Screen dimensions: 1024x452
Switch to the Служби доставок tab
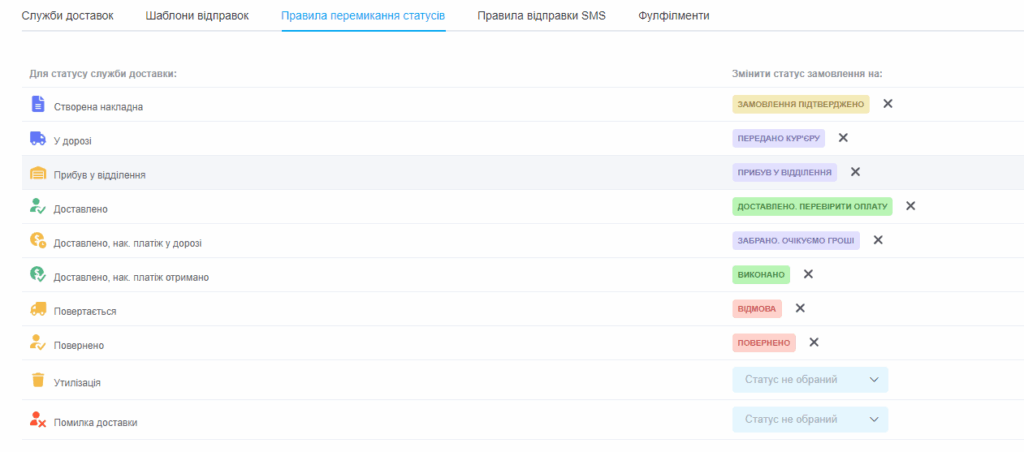(68, 16)
